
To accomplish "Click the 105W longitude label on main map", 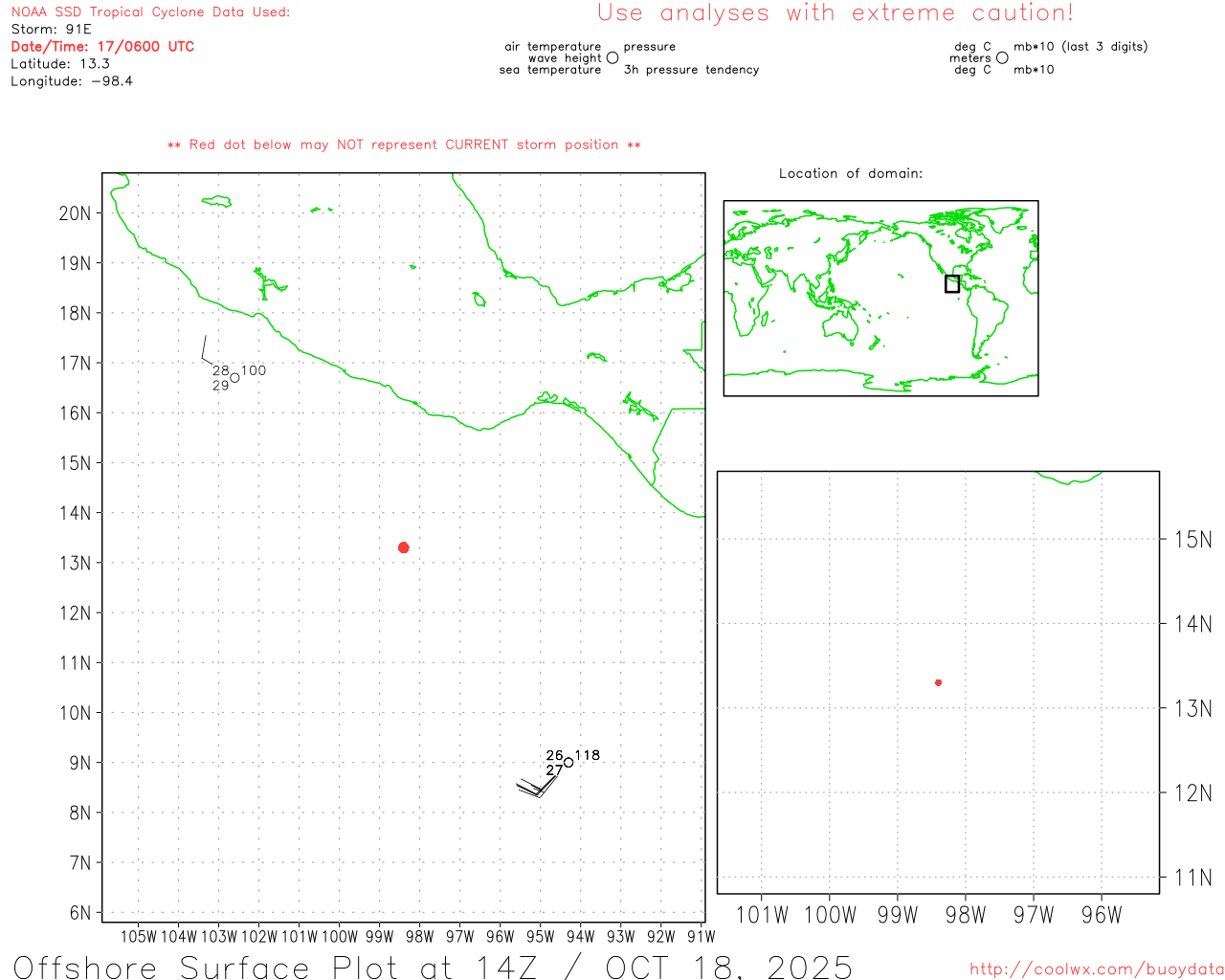I will [139, 937].
